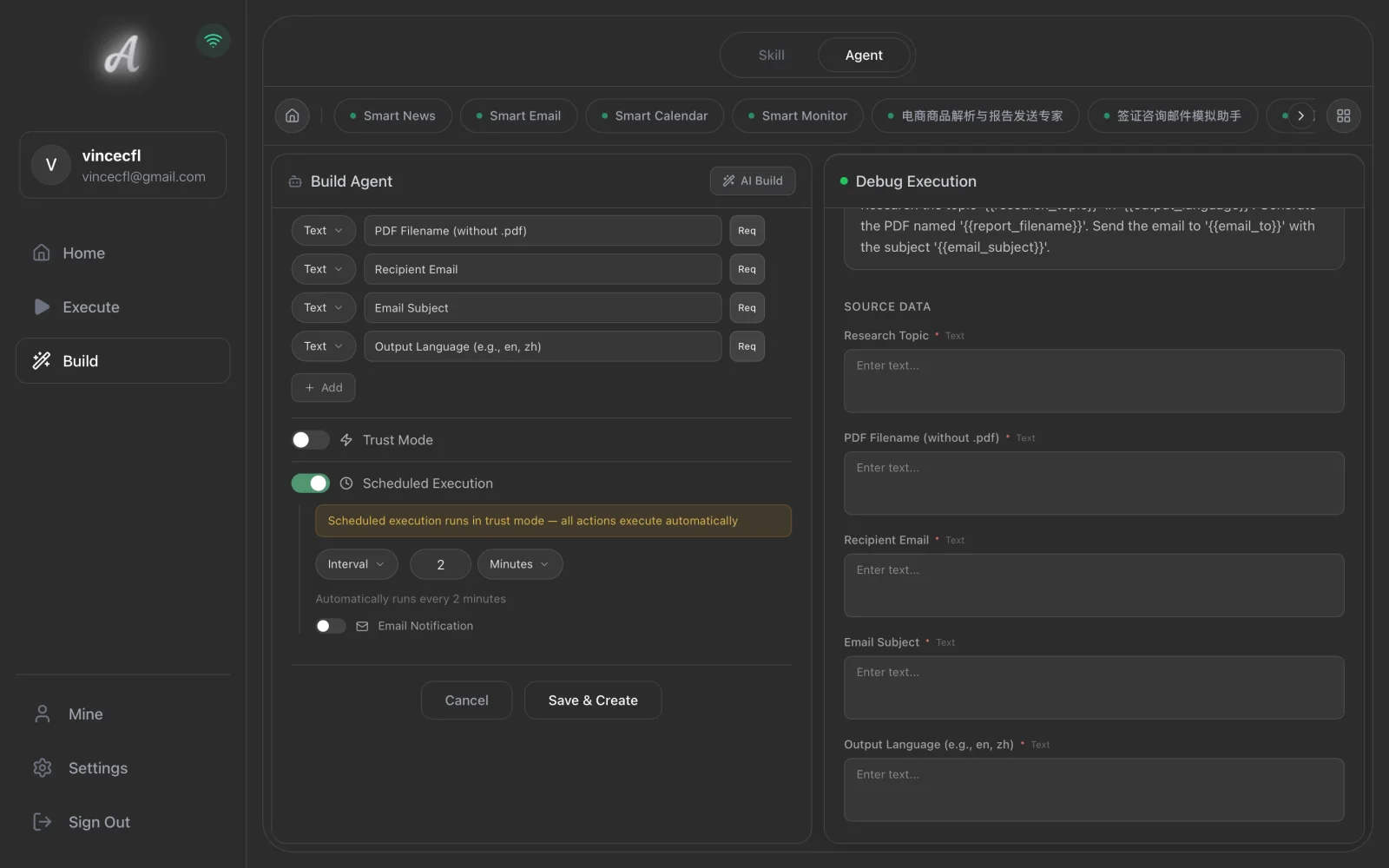Click the app logo at top left
The image size is (1389, 868).
click(122, 54)
